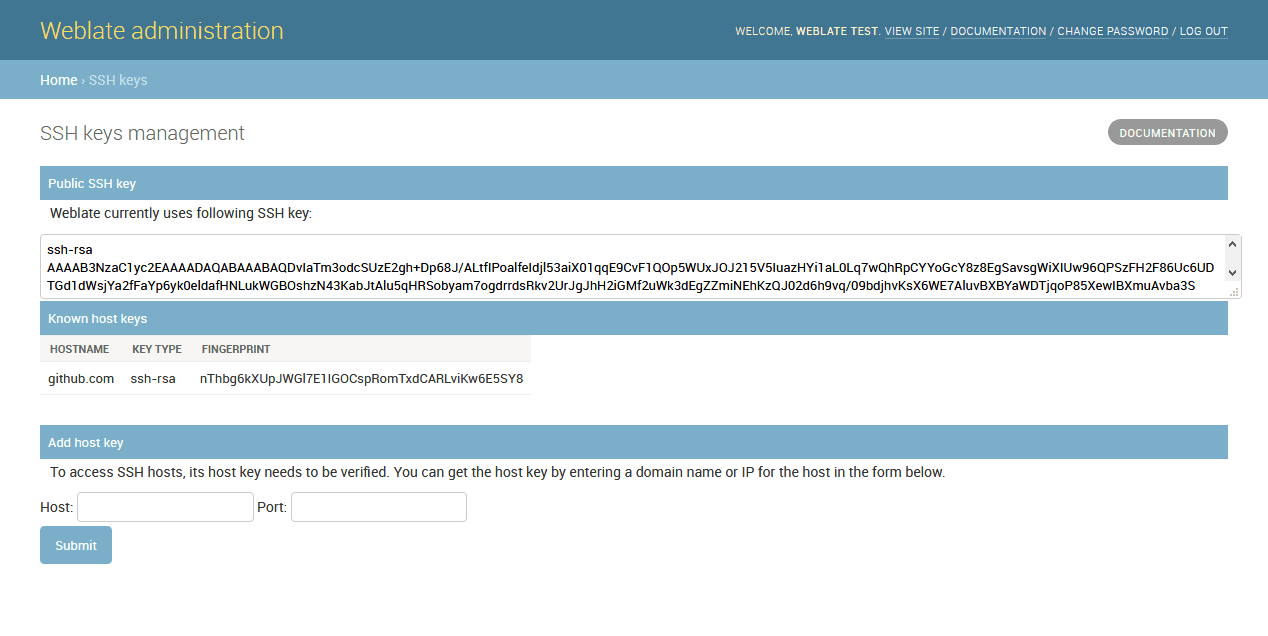This screenshot has width=1268, height=636.
Task: Click the HOSTNAME column header
Action: (79, 349)
